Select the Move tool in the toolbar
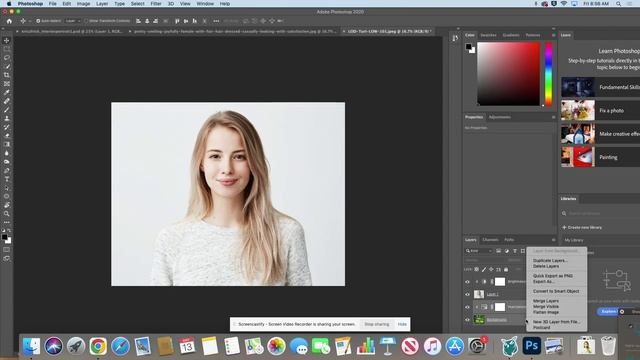 click(x=7, y=40)
